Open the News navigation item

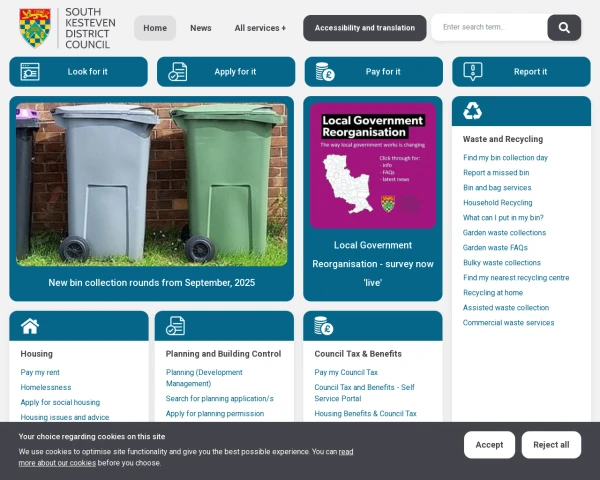(201, 28)
